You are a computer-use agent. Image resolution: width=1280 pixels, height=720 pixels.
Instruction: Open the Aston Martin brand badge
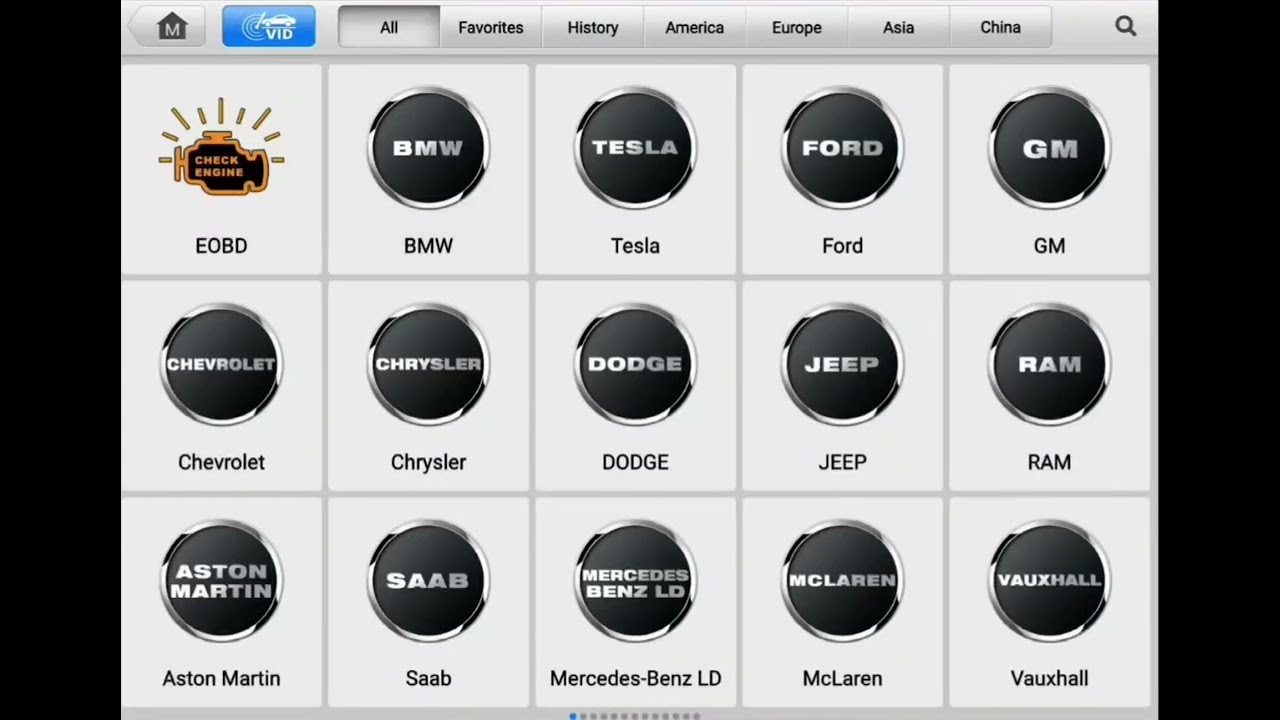coord(221,581)
